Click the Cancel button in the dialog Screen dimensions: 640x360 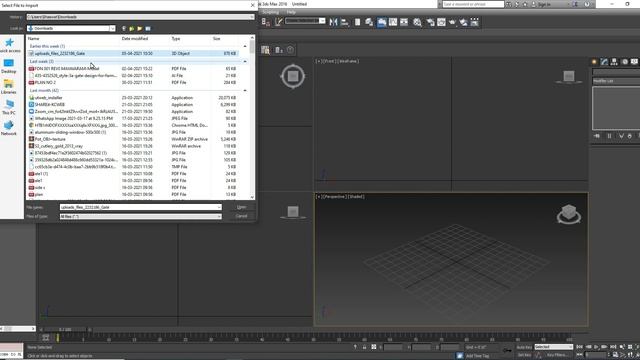[241, 216]
